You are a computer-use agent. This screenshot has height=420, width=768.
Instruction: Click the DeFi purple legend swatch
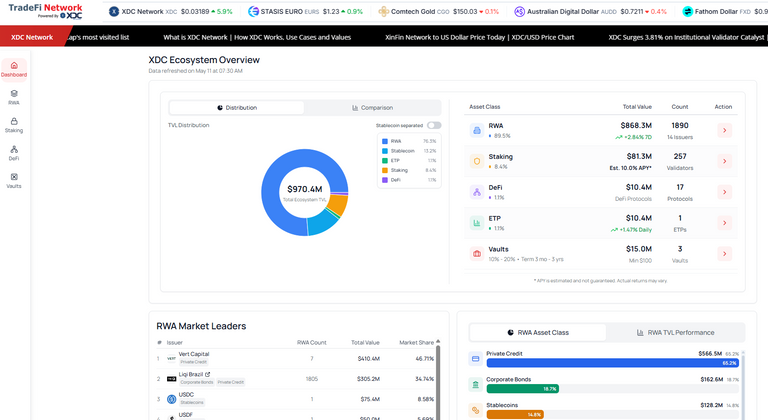coord(385,180)
